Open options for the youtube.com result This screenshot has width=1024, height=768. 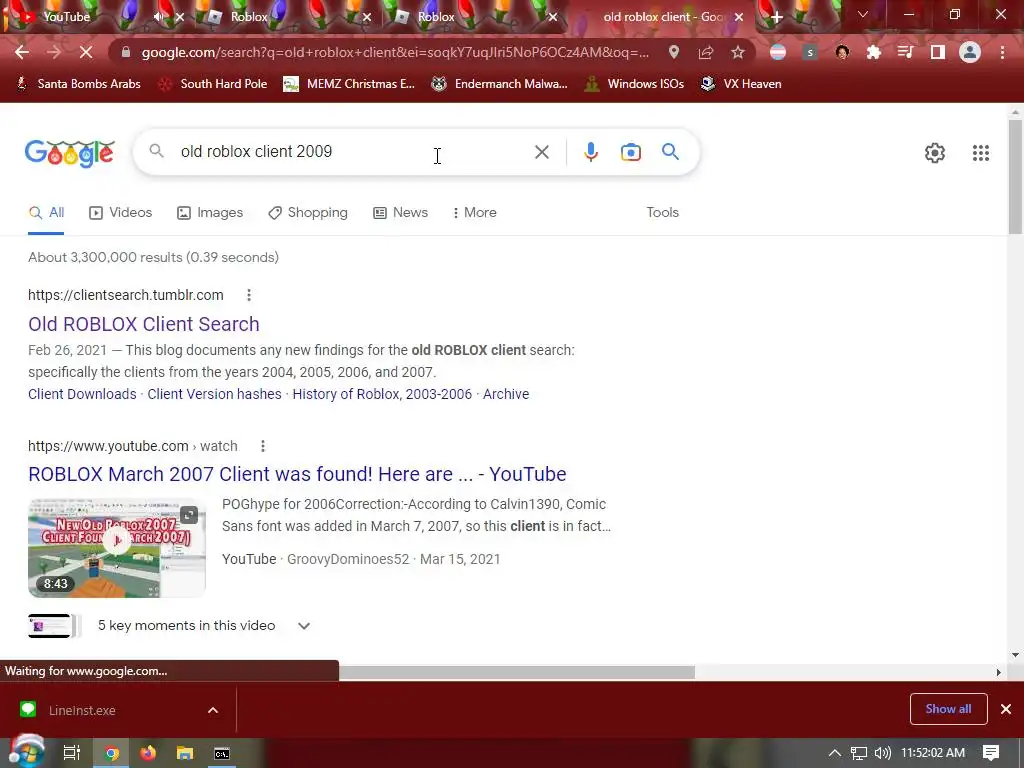tap(263, 446)
